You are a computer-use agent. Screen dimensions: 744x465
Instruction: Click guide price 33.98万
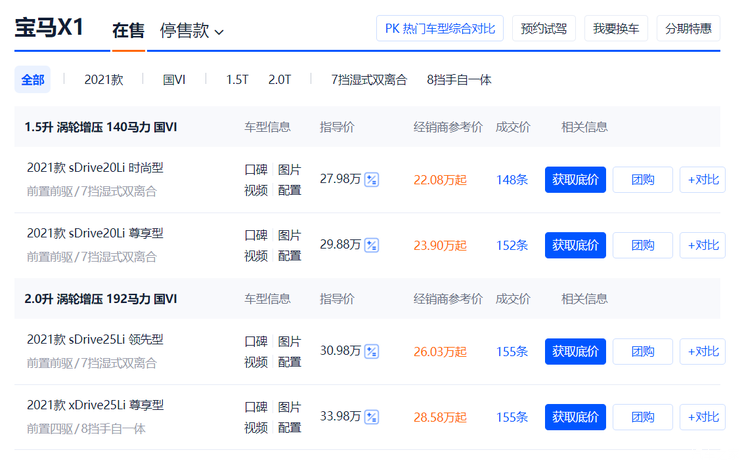coord(340,416)
